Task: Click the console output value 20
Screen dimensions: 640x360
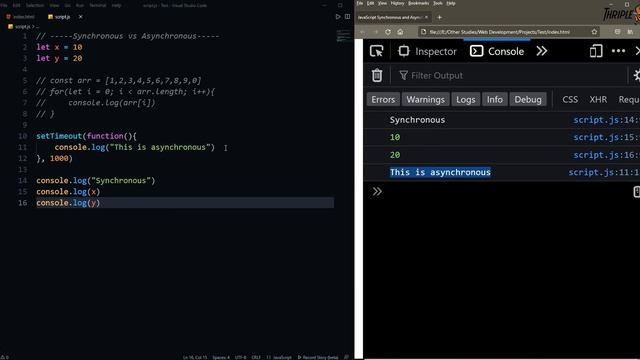Action: pyautogui.click(x=395, y=155)
